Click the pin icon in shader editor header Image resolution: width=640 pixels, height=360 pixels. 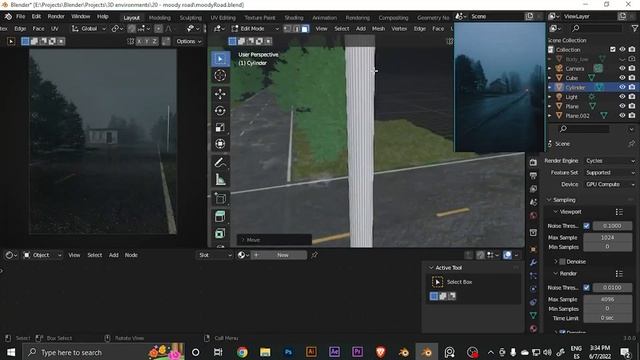tap(314, 255)
